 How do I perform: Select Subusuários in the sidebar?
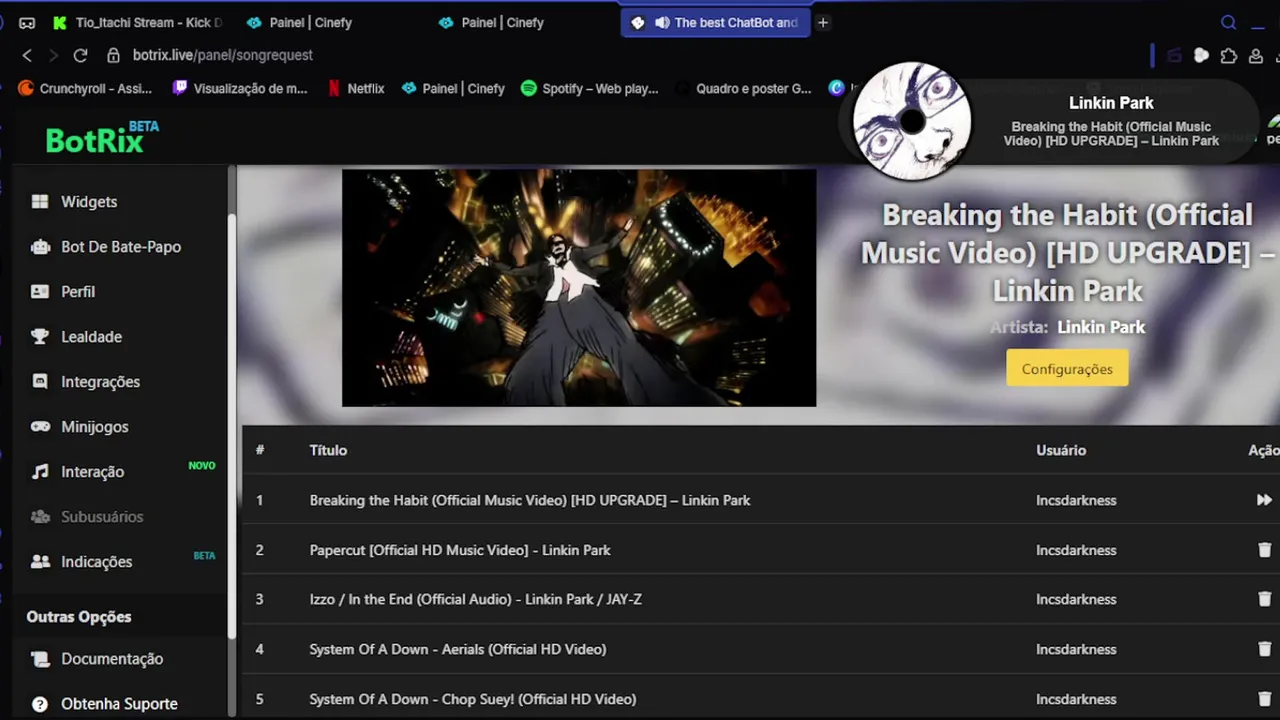102,516
